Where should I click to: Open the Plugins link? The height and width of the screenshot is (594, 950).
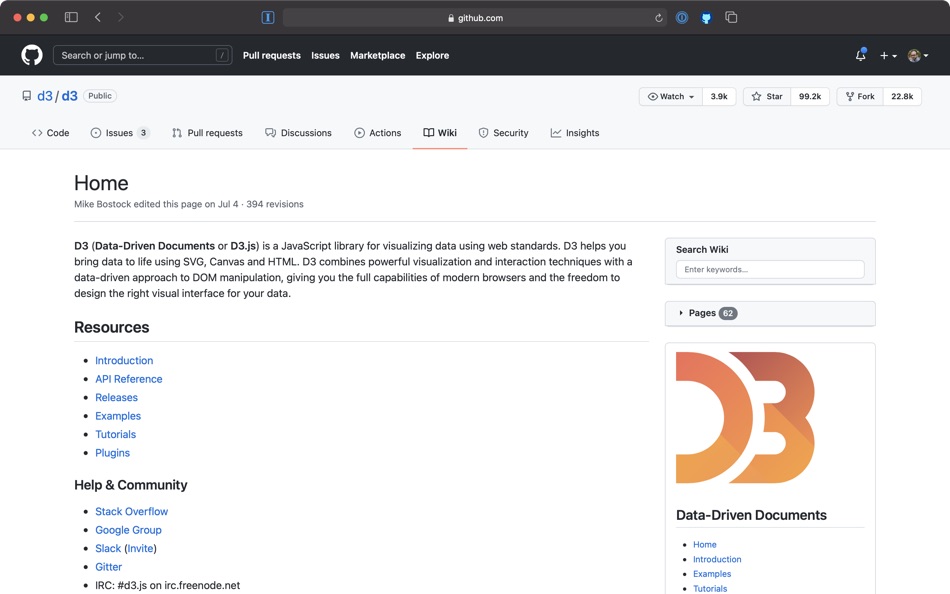(112, 453)
